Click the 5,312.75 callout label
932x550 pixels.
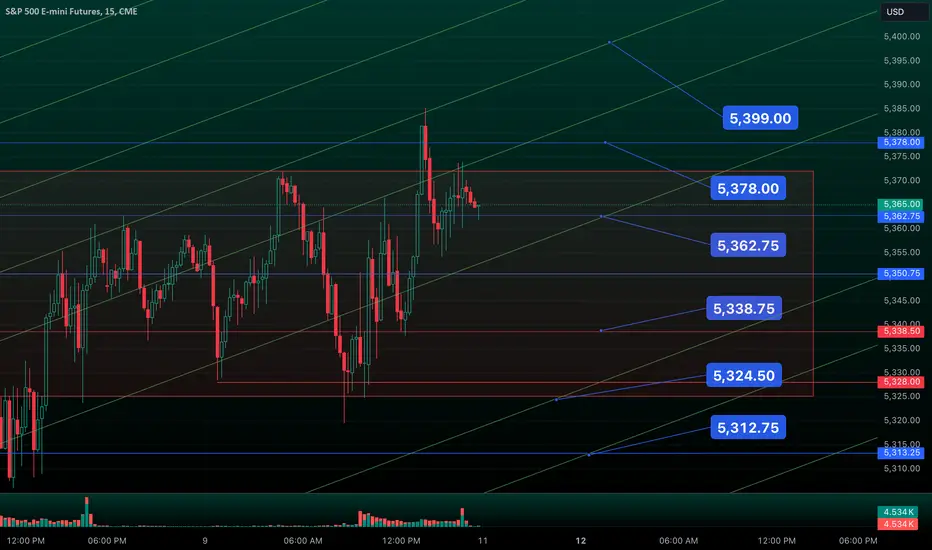click(x=748, y=428)
